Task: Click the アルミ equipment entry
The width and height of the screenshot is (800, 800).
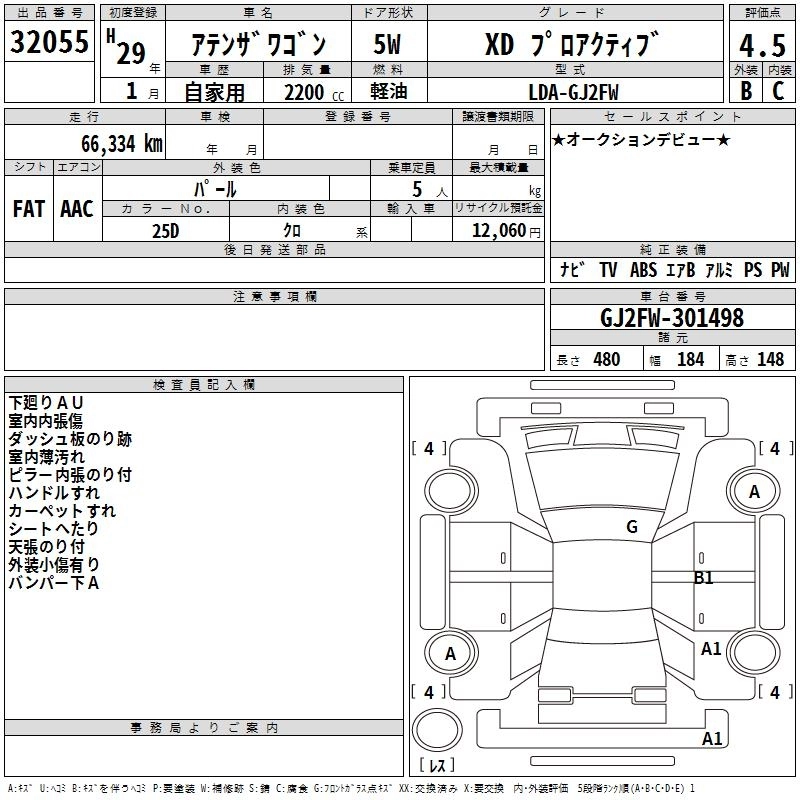Action: click(719, 269)
